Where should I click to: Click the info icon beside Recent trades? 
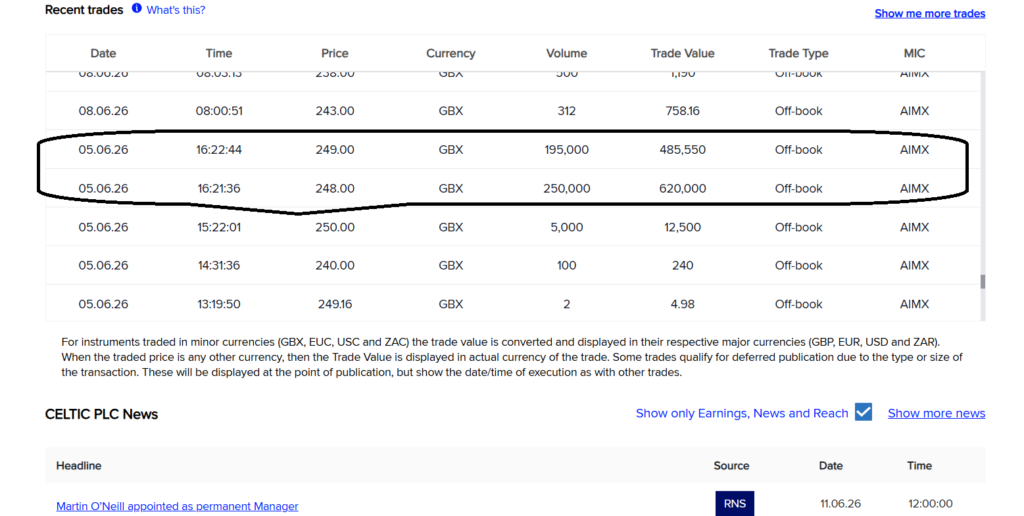(x=136, y=8)
